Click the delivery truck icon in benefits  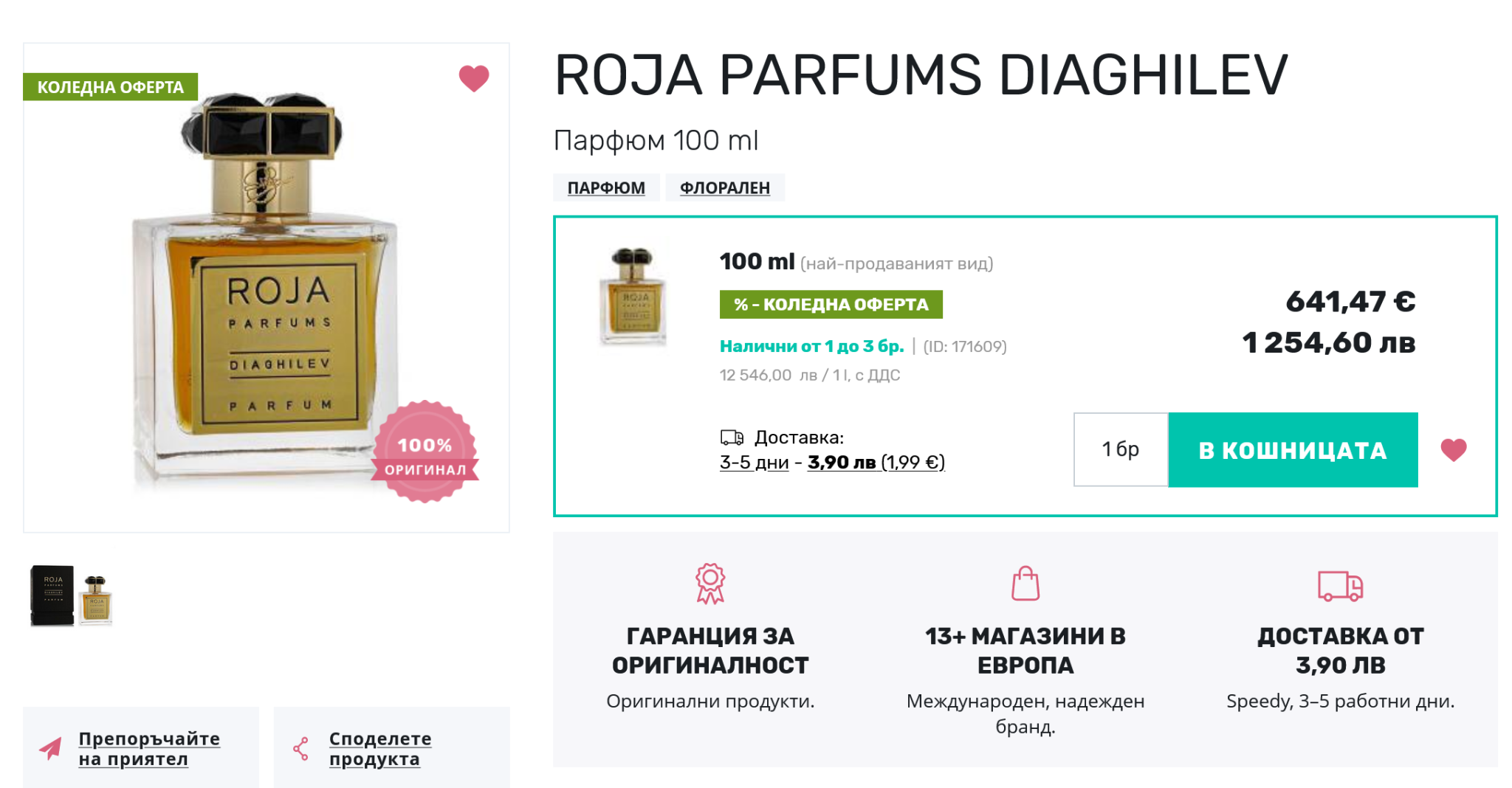1339,586
